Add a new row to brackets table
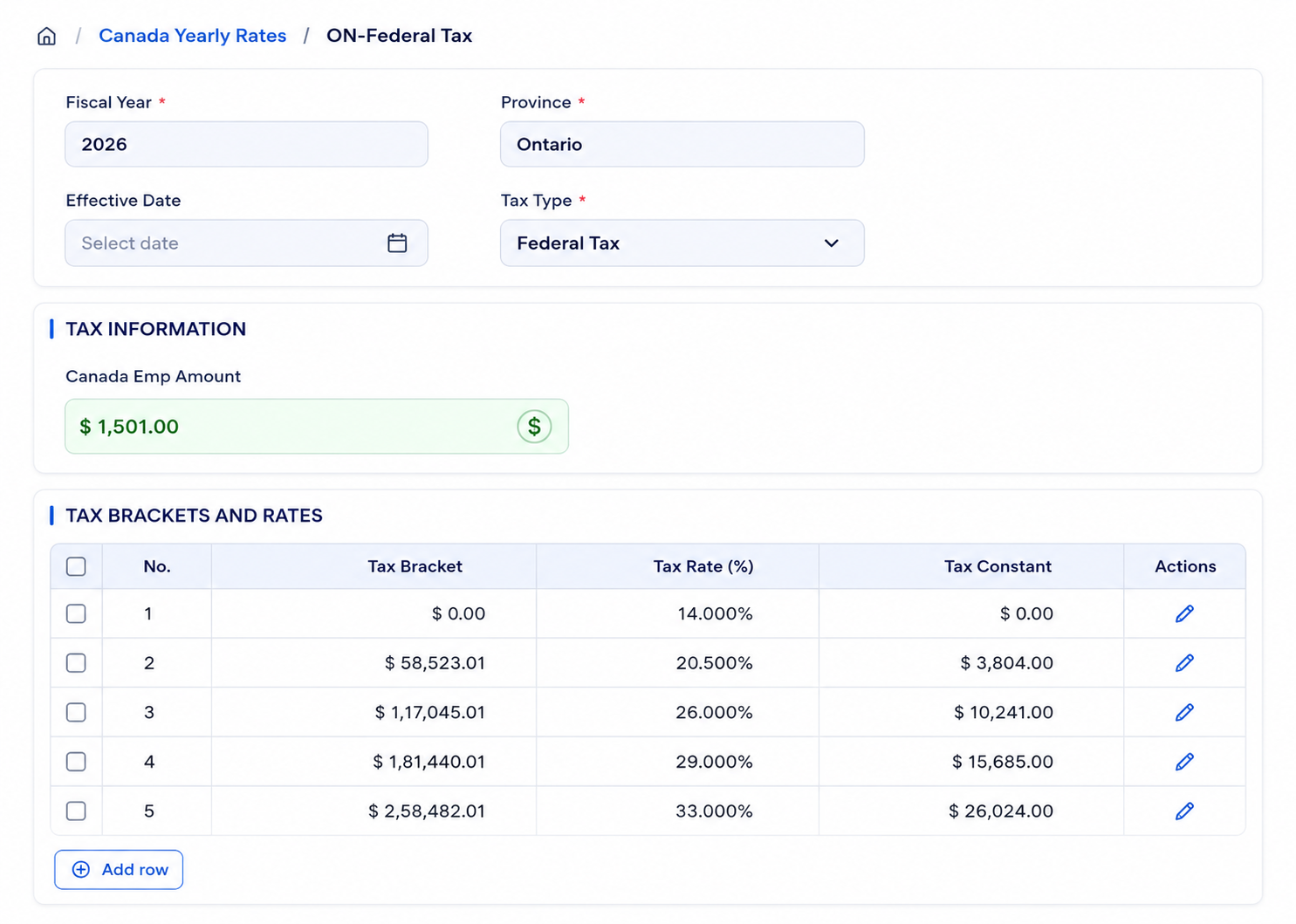Viewport: 1296px width, 924px height. (119, 870)
